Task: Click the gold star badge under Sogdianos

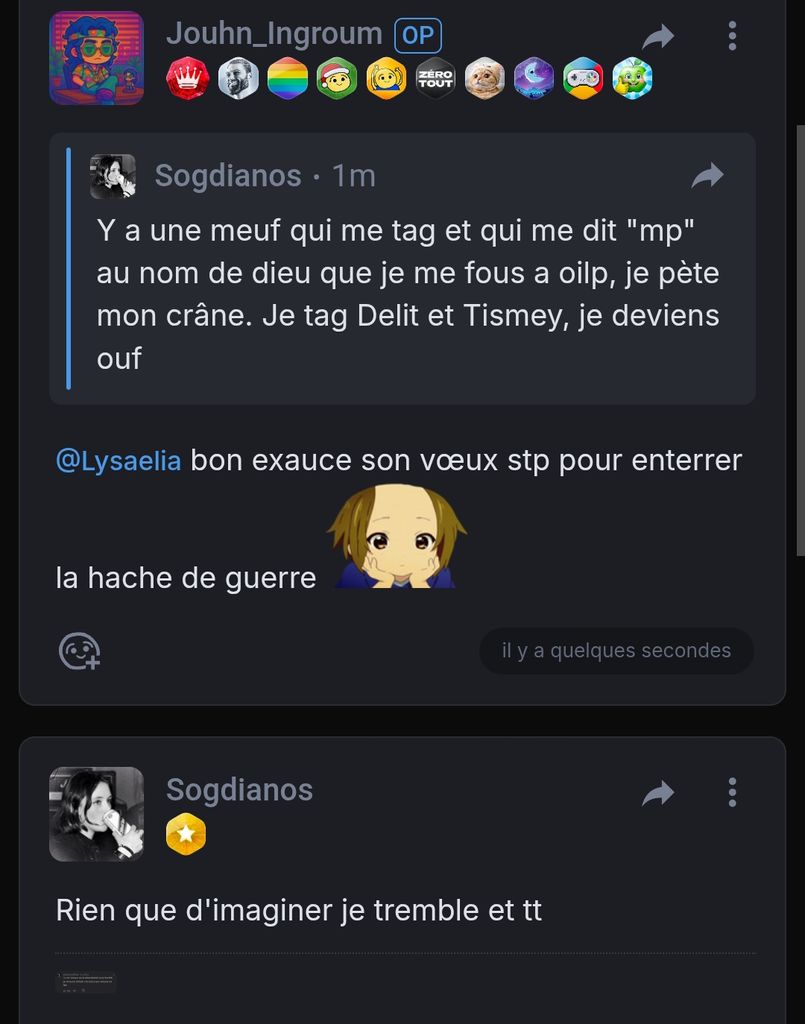Action: pos(186,835)
